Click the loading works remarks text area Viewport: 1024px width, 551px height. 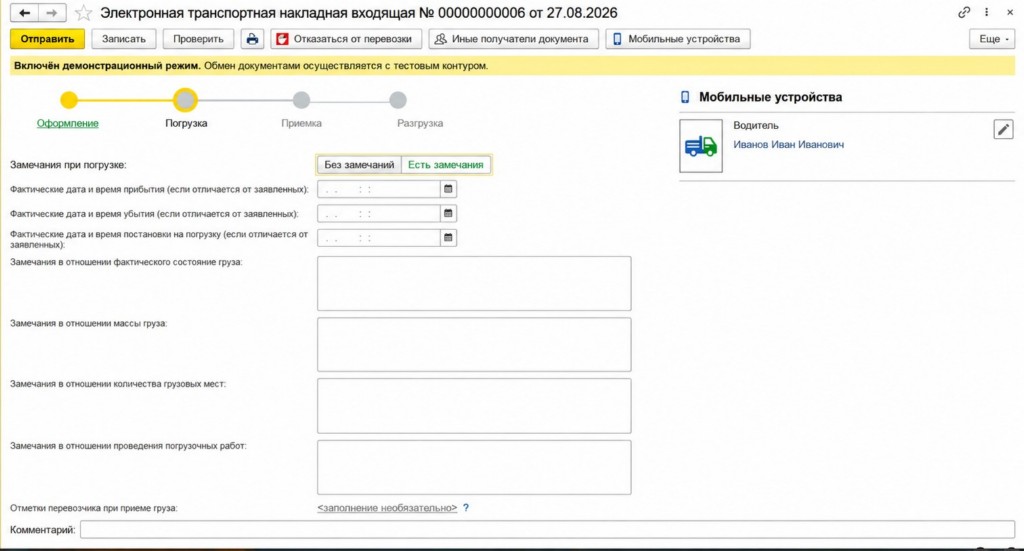point(474,467)
